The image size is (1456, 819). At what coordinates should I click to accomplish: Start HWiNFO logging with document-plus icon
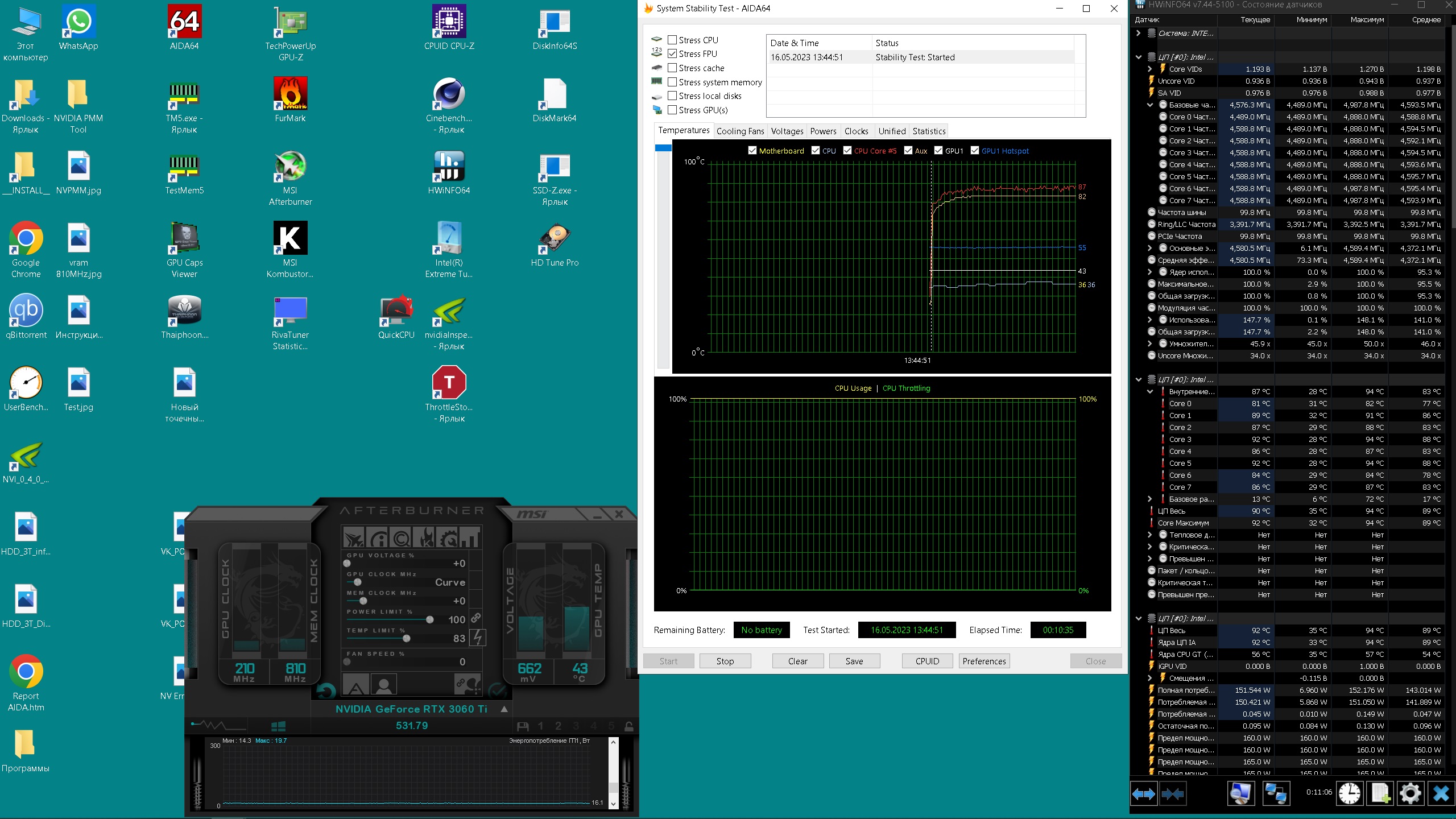(x=1380, y=794)
